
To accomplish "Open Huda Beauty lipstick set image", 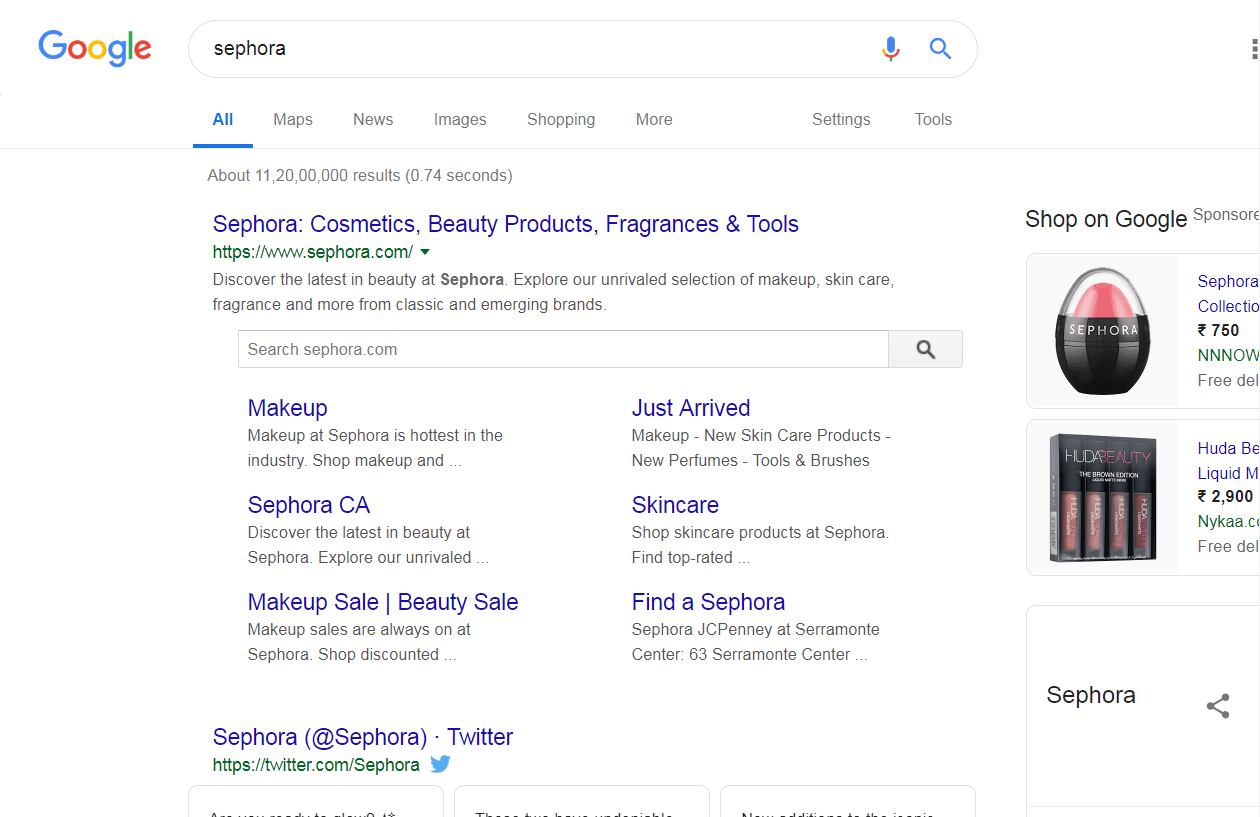I will (x=1103, y=497).
